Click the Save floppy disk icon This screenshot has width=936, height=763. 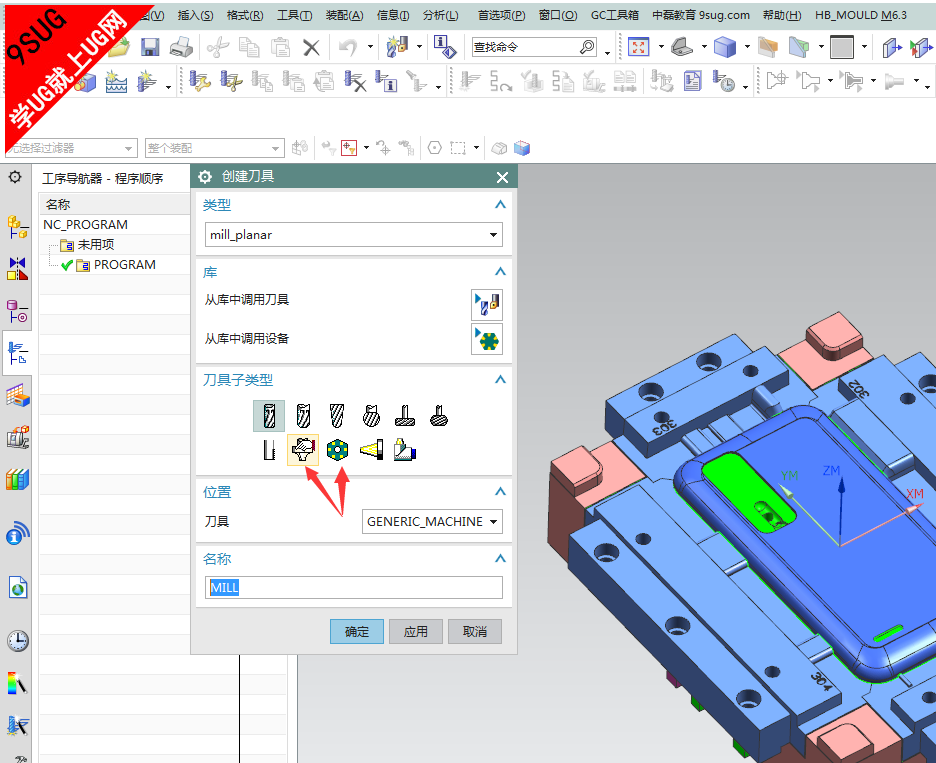(150, 47)
